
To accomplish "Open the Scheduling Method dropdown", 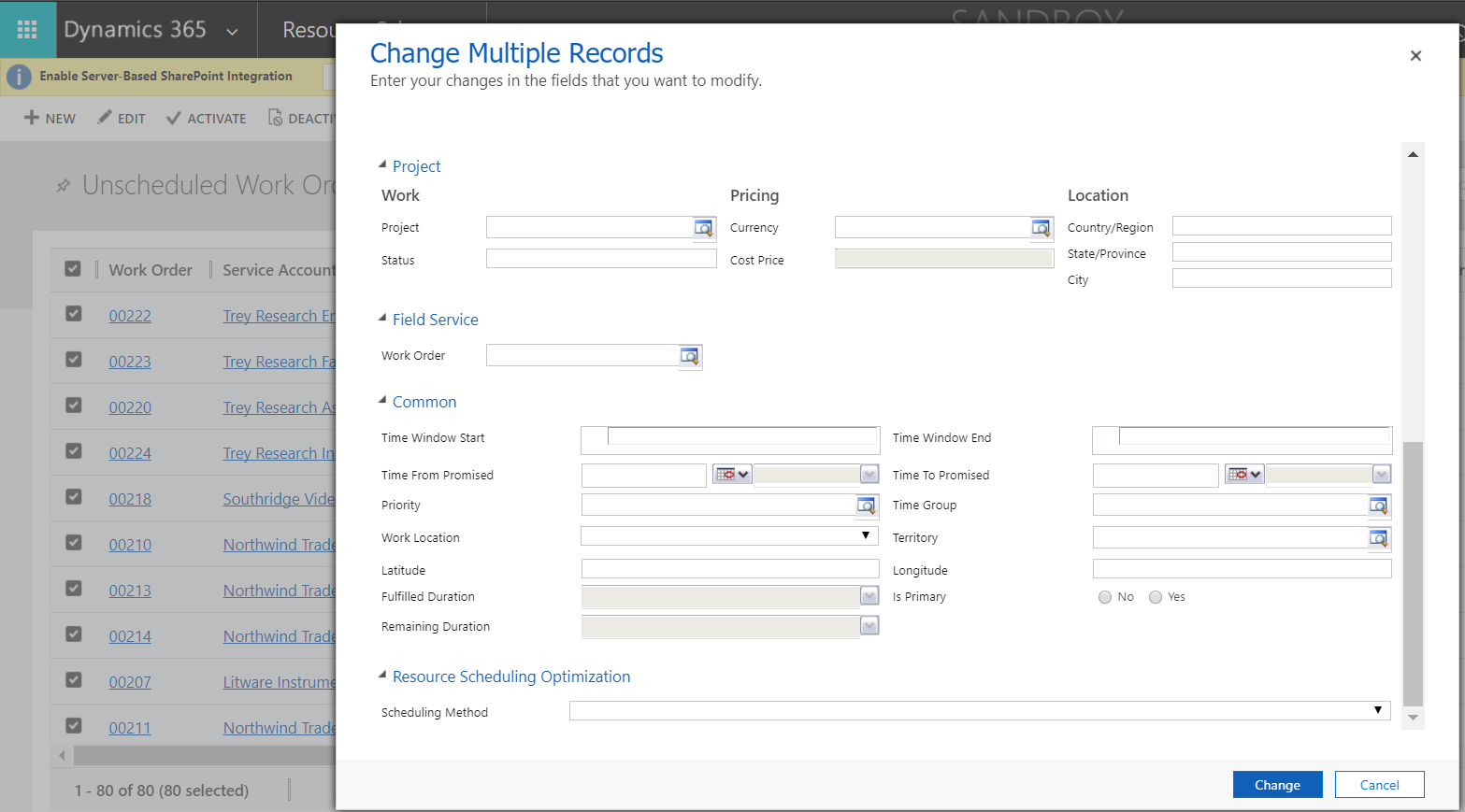I will tap(1377, 710).
